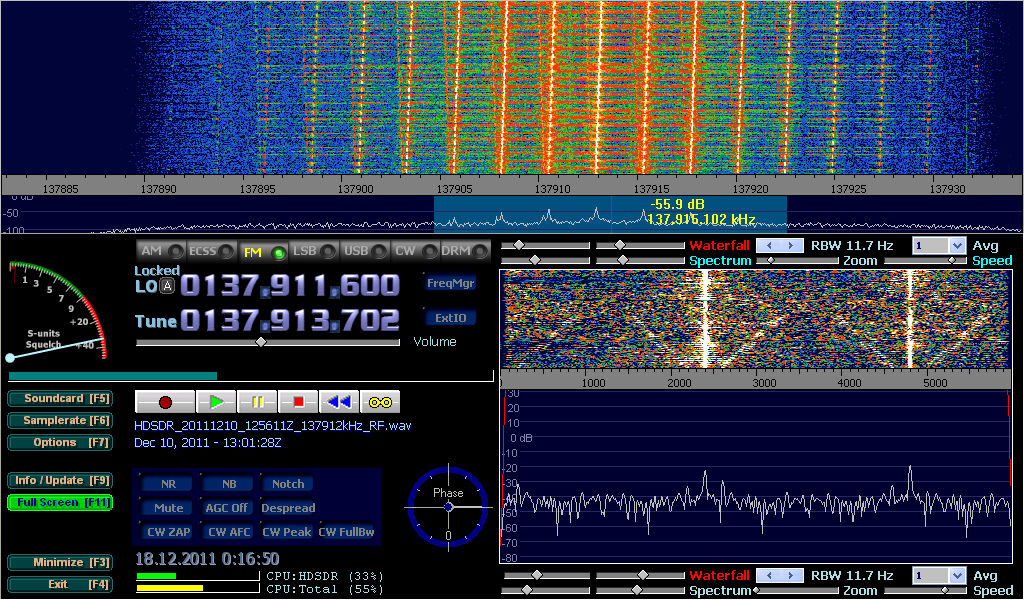This screenshot has width=1024, height=600.
Task: Open Options [F7] menu
Action: pos(59,442)
